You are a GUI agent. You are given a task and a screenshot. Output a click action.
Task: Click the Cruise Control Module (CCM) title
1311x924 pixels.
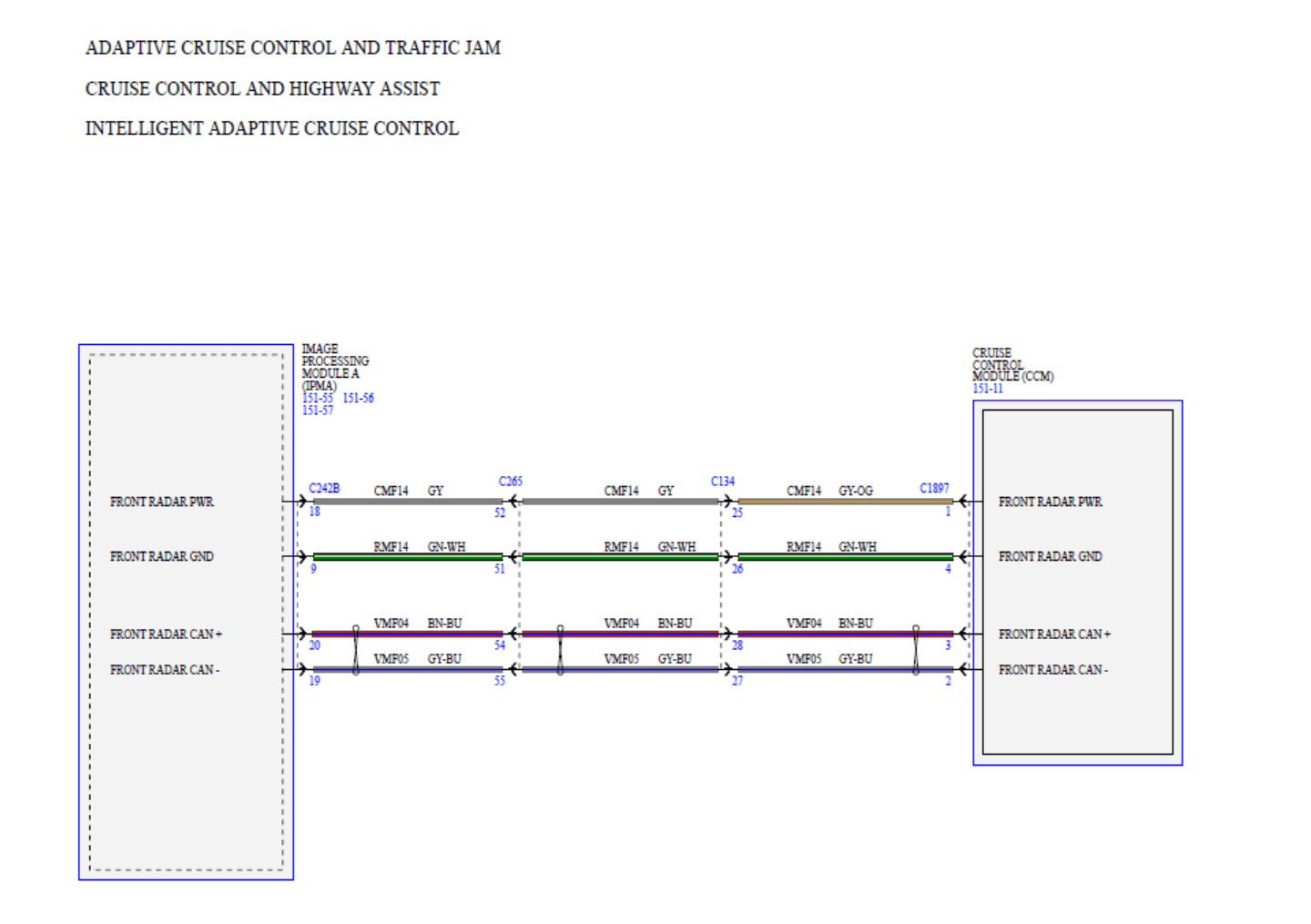pos(1011,364)
